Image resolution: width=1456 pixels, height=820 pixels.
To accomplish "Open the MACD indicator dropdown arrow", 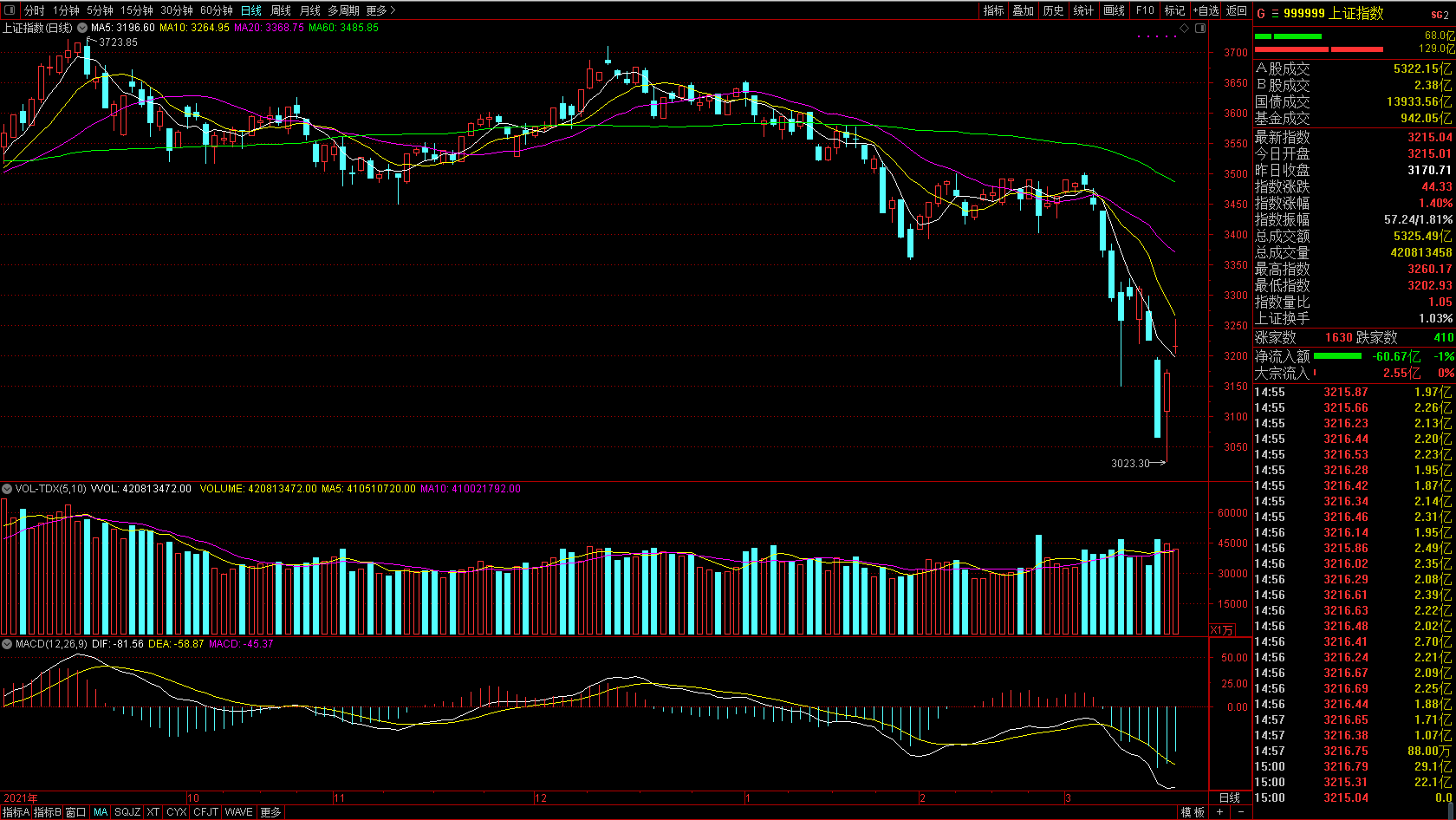I will (x=7, y=644).
